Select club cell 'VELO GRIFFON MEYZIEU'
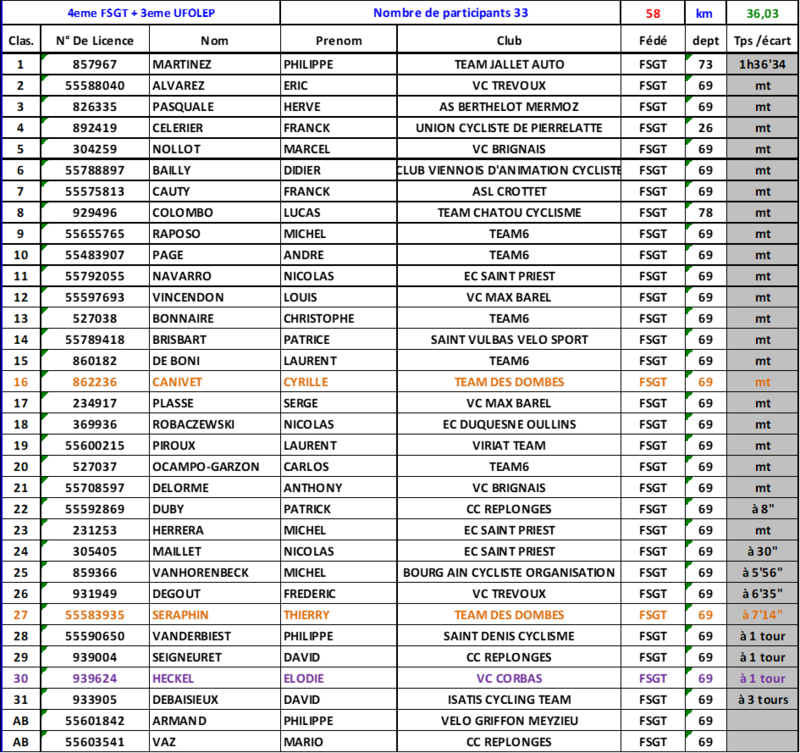 click(509, 721)
